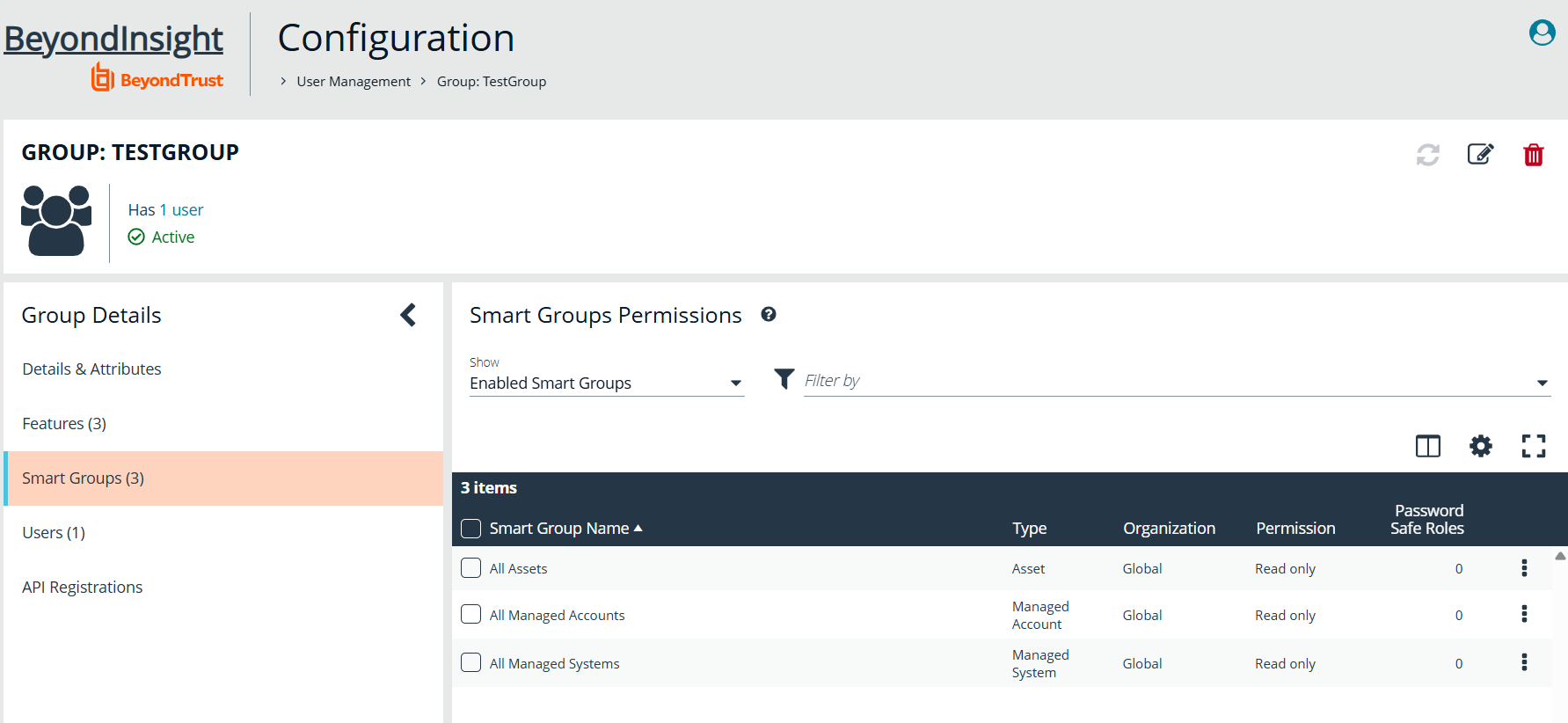
Task: Sort by Smart Group Name column
Action: [x=559, y=528]
